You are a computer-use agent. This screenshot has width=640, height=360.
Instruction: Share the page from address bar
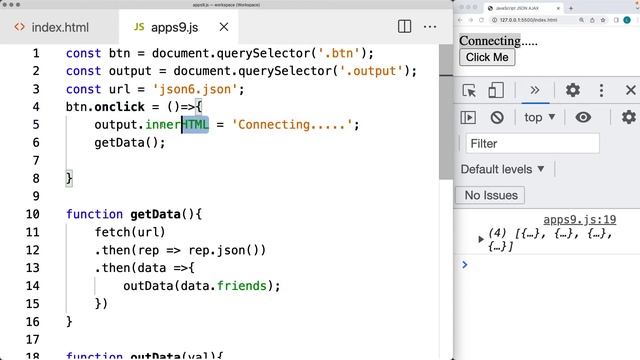click(592, 20)
